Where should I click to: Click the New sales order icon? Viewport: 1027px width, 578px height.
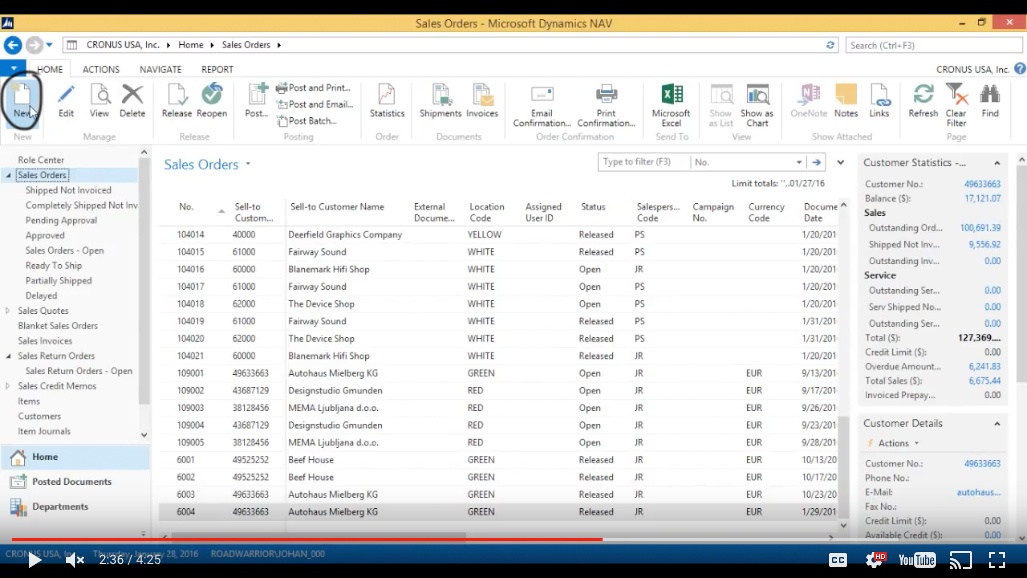[22, 100]
